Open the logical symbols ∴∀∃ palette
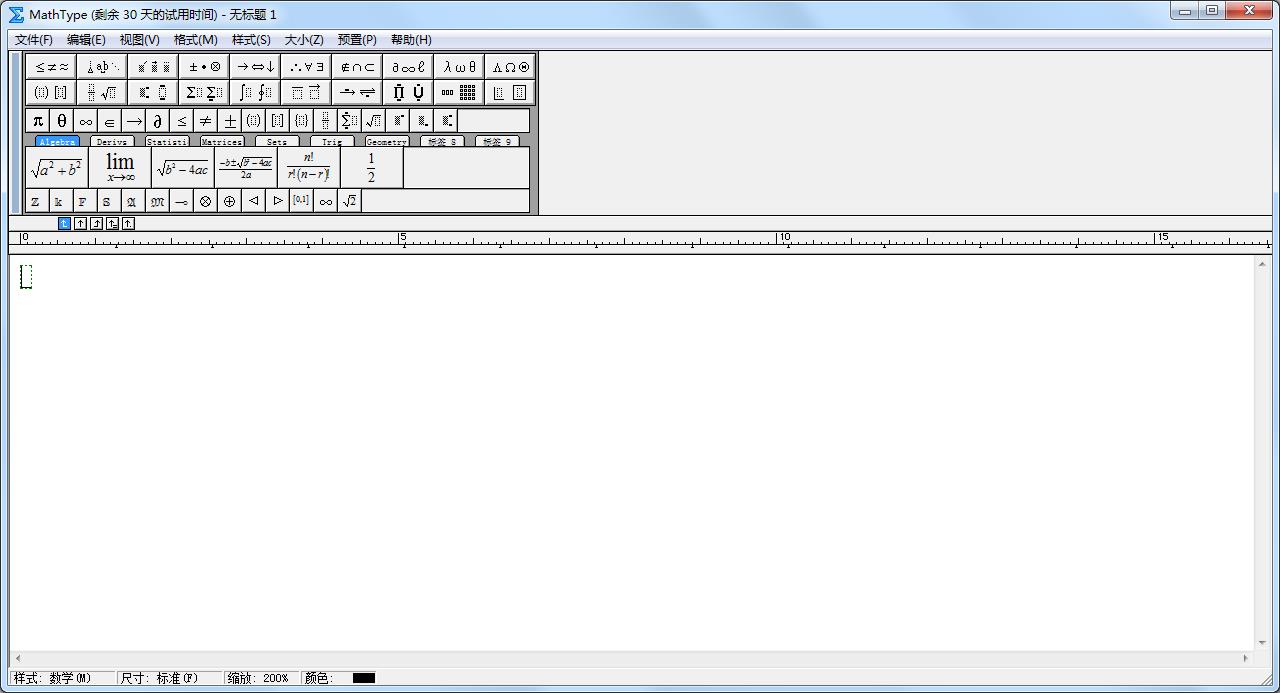The height and width of the screenshot is (693, 1280). [307, 67]
